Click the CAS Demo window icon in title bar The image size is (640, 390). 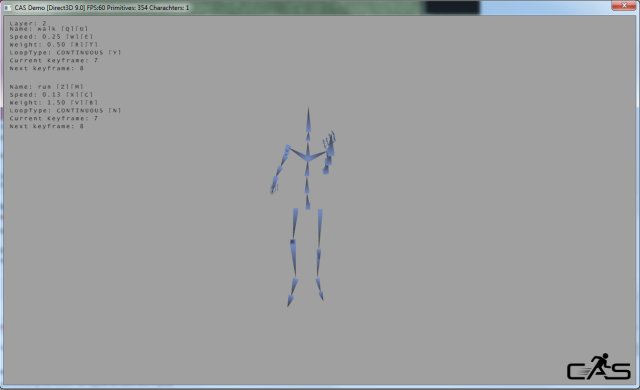7,8
